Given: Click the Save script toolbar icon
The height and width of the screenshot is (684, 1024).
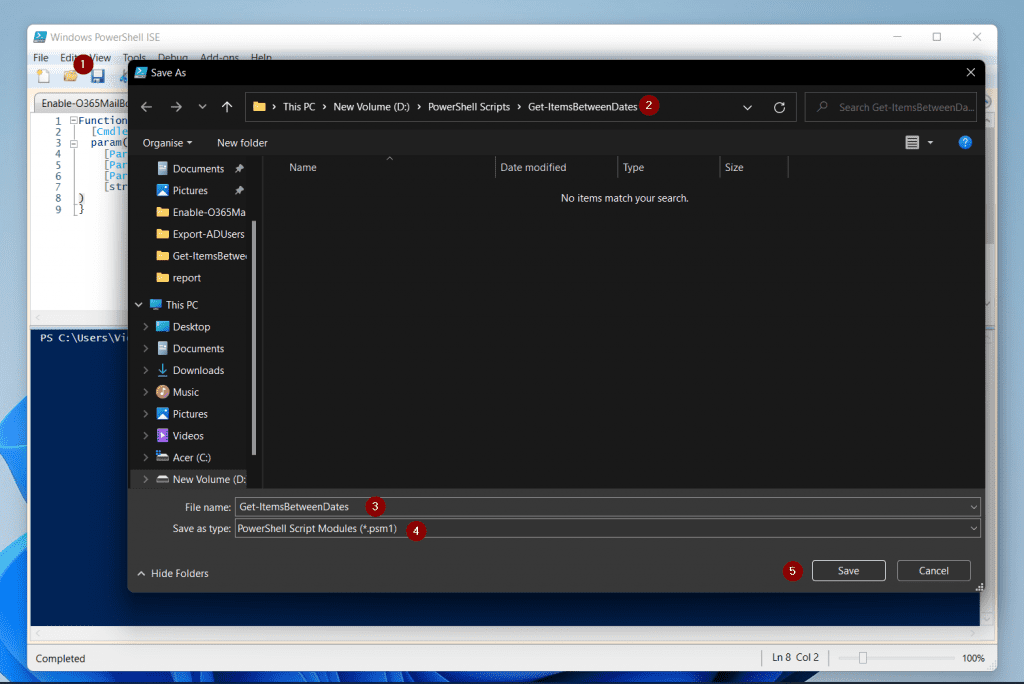Looking at the screenshot, I should click(97, 77).
